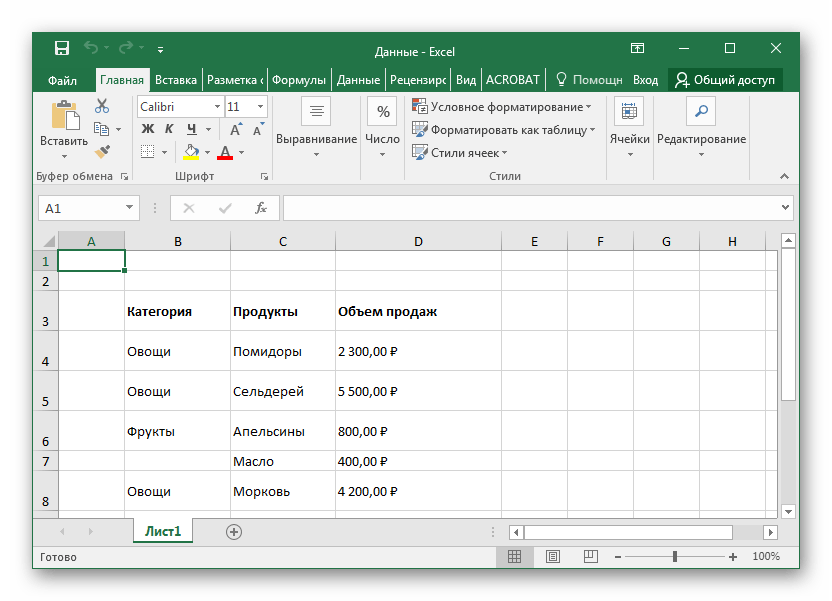Toggle italic formatting (К)
This screenshot has height=601, width=832.
168,129
